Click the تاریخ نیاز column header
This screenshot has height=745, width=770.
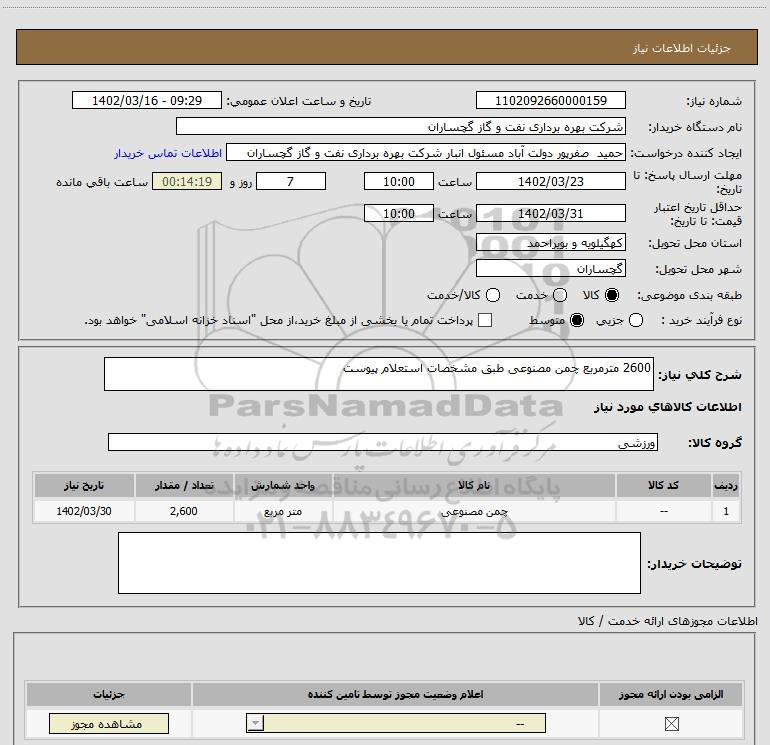pos(84,485)
